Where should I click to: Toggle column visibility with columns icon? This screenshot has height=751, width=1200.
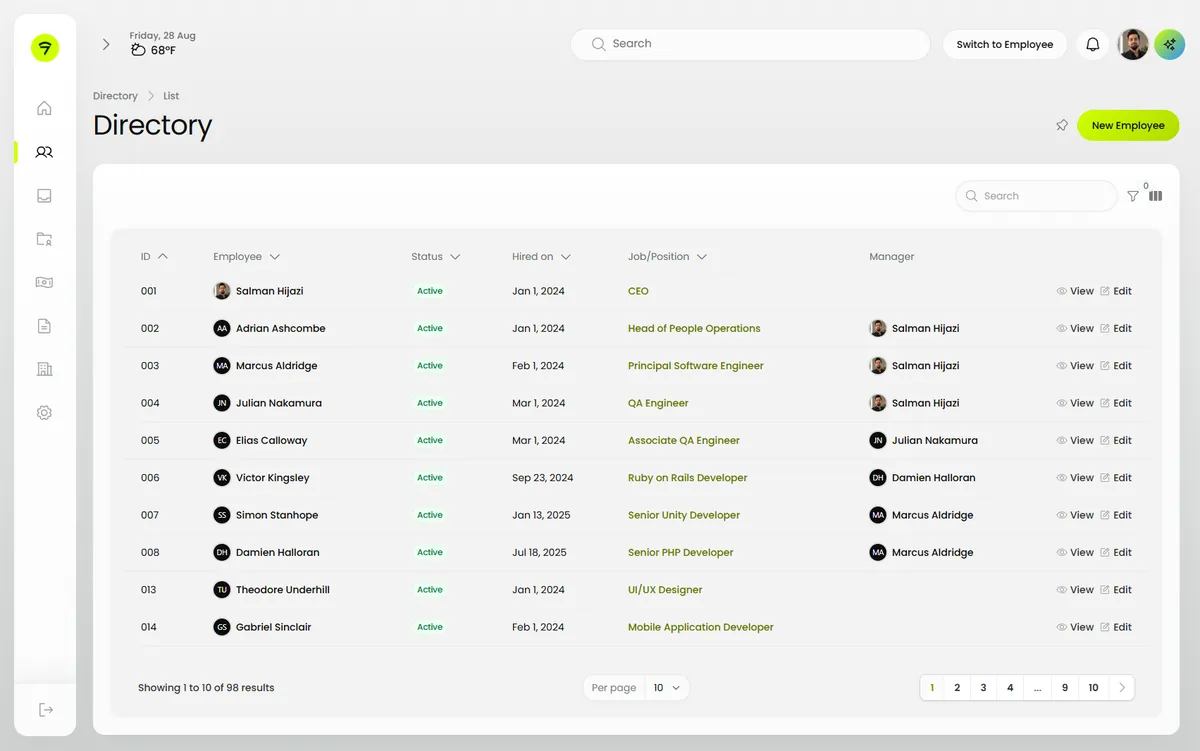1156,196
